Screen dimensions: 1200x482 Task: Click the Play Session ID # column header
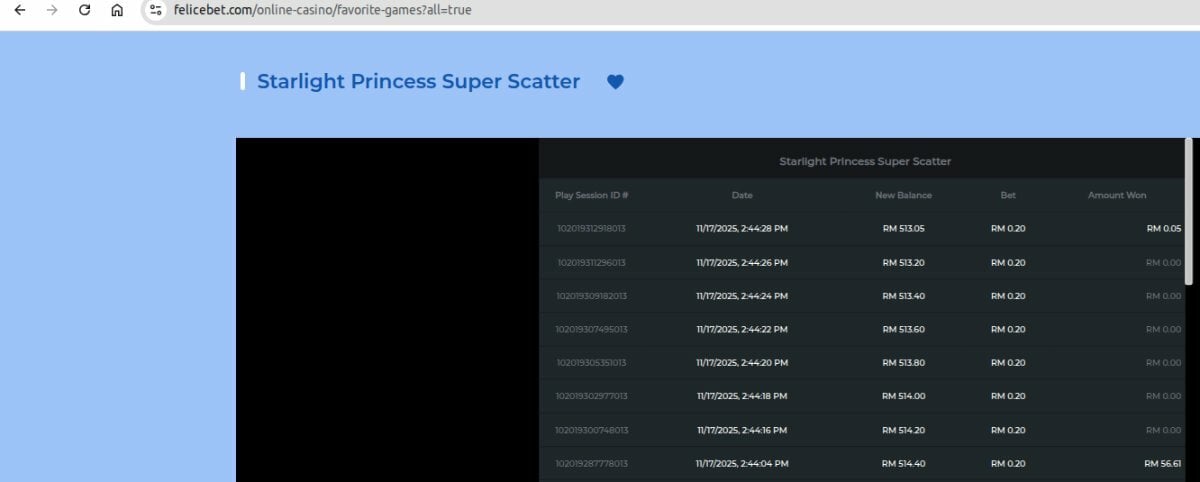click(x=591, y=195)
